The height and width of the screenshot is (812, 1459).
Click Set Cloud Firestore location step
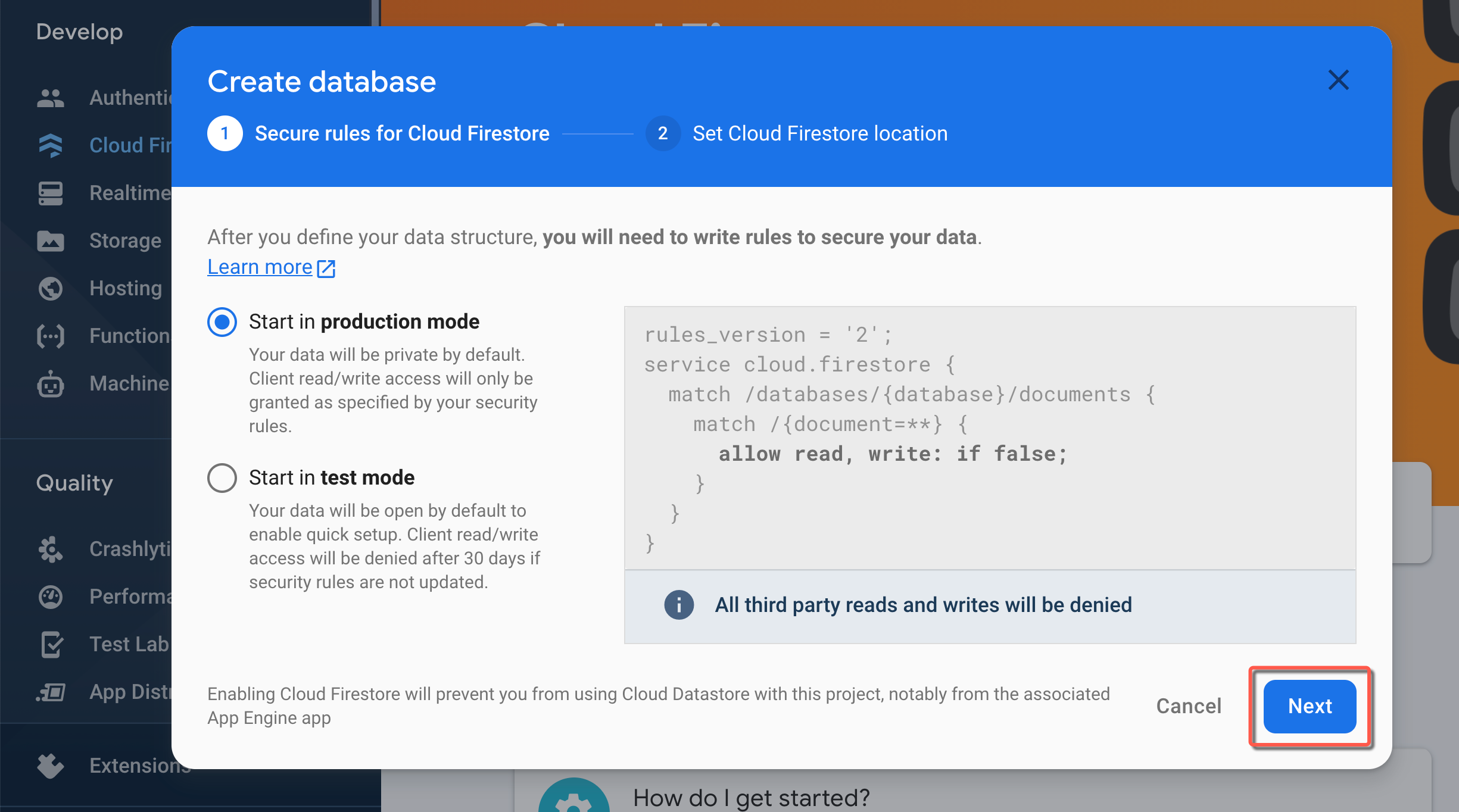820,133
